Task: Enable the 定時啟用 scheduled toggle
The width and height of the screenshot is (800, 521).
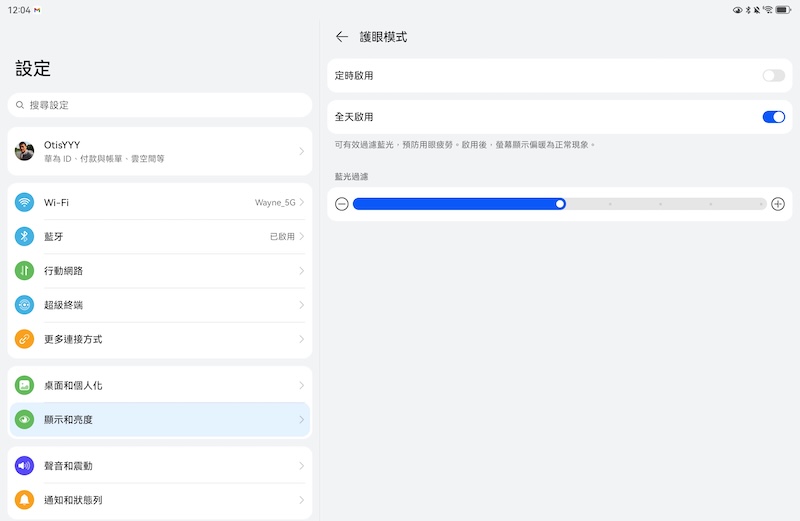Action: [773, 76]
